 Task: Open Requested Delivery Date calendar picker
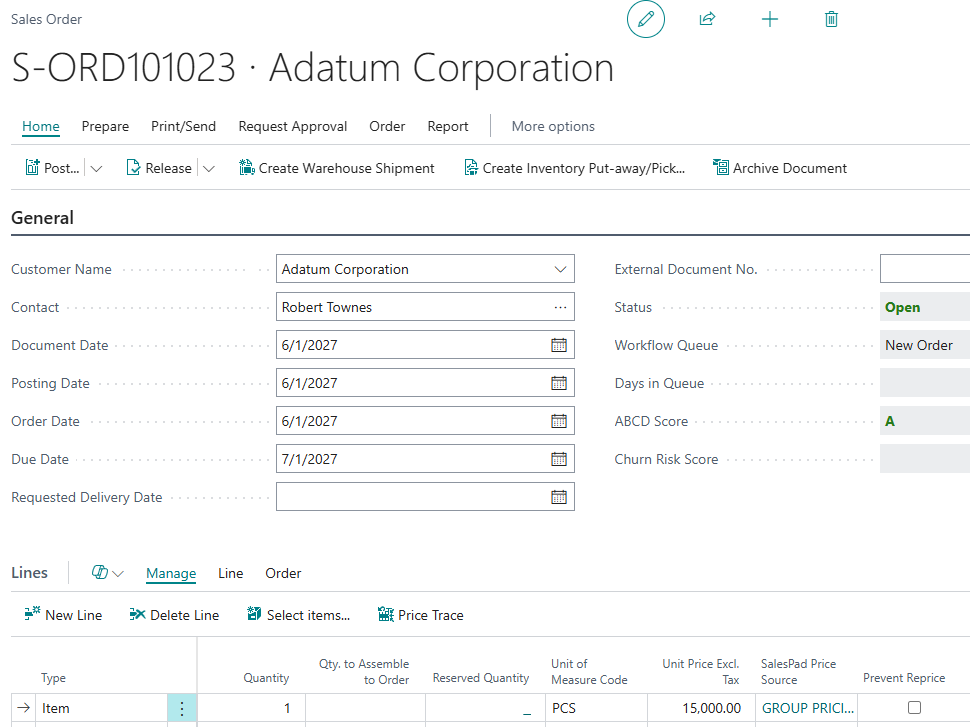coord(559,497)
